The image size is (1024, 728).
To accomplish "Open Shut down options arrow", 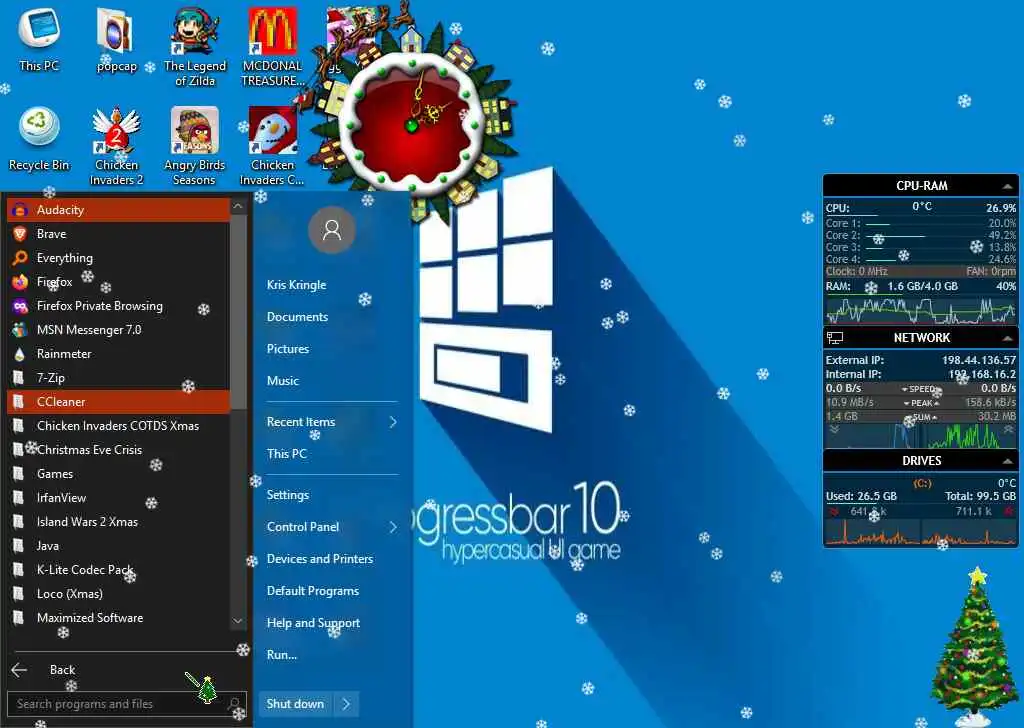I will coord(346,704).
